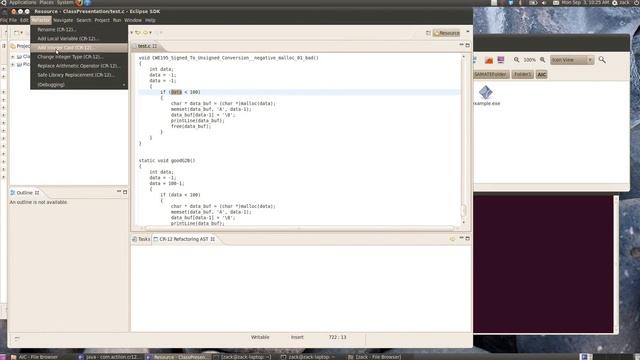
Task: Open the Navigate menu
Action: pos(63,20)
